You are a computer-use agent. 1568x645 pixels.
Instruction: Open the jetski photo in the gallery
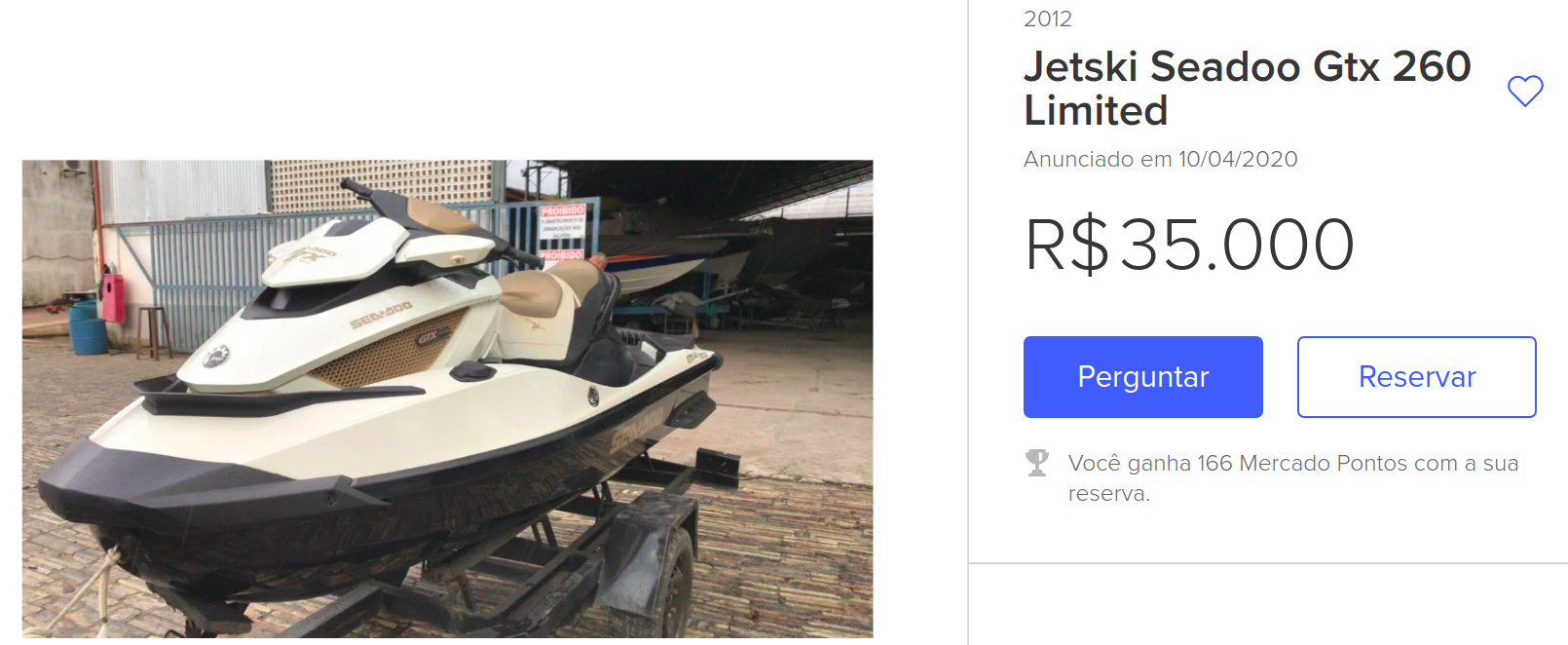click(447, 398)
